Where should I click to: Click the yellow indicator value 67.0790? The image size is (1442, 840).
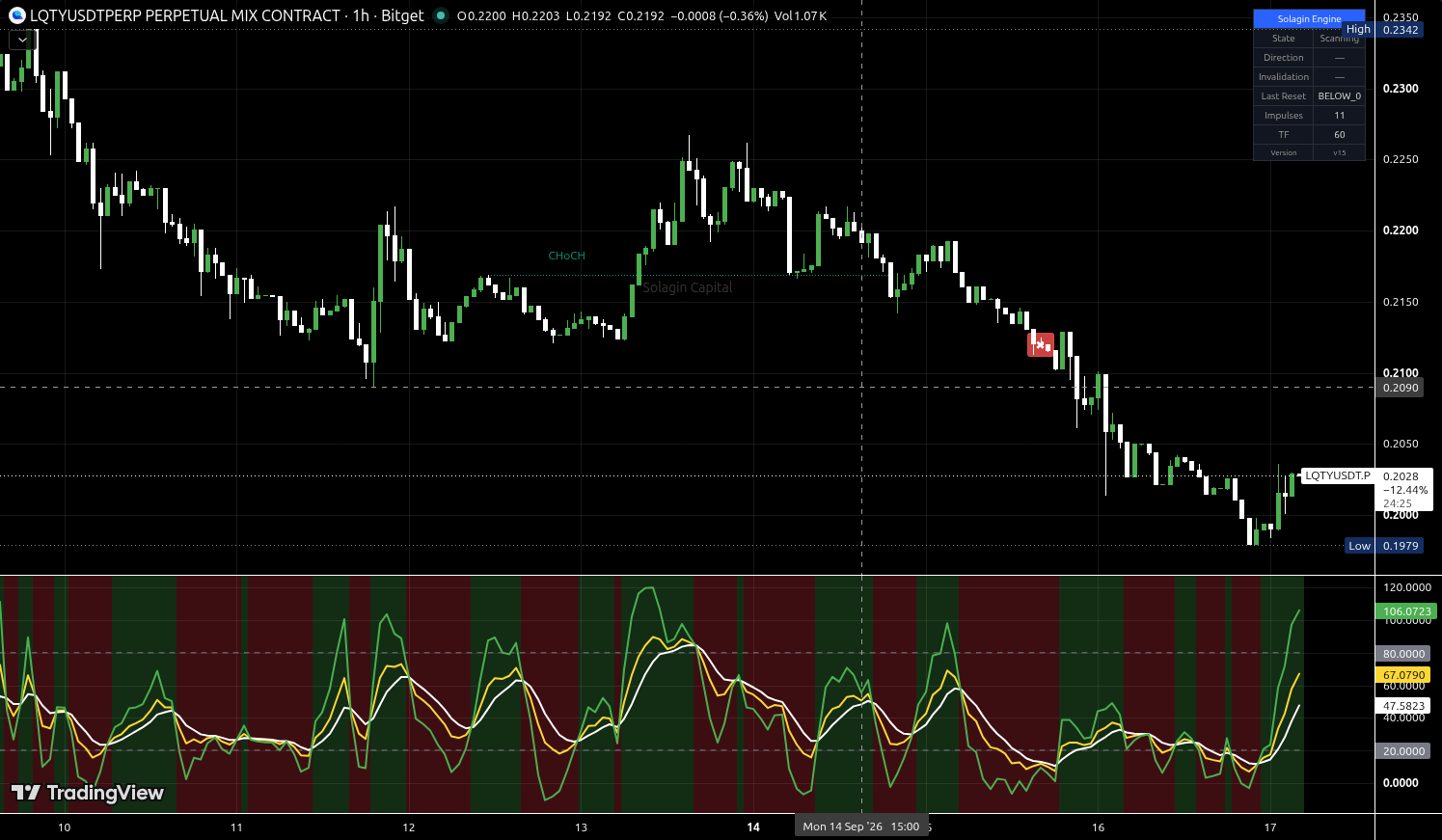tap(1404, 675)
